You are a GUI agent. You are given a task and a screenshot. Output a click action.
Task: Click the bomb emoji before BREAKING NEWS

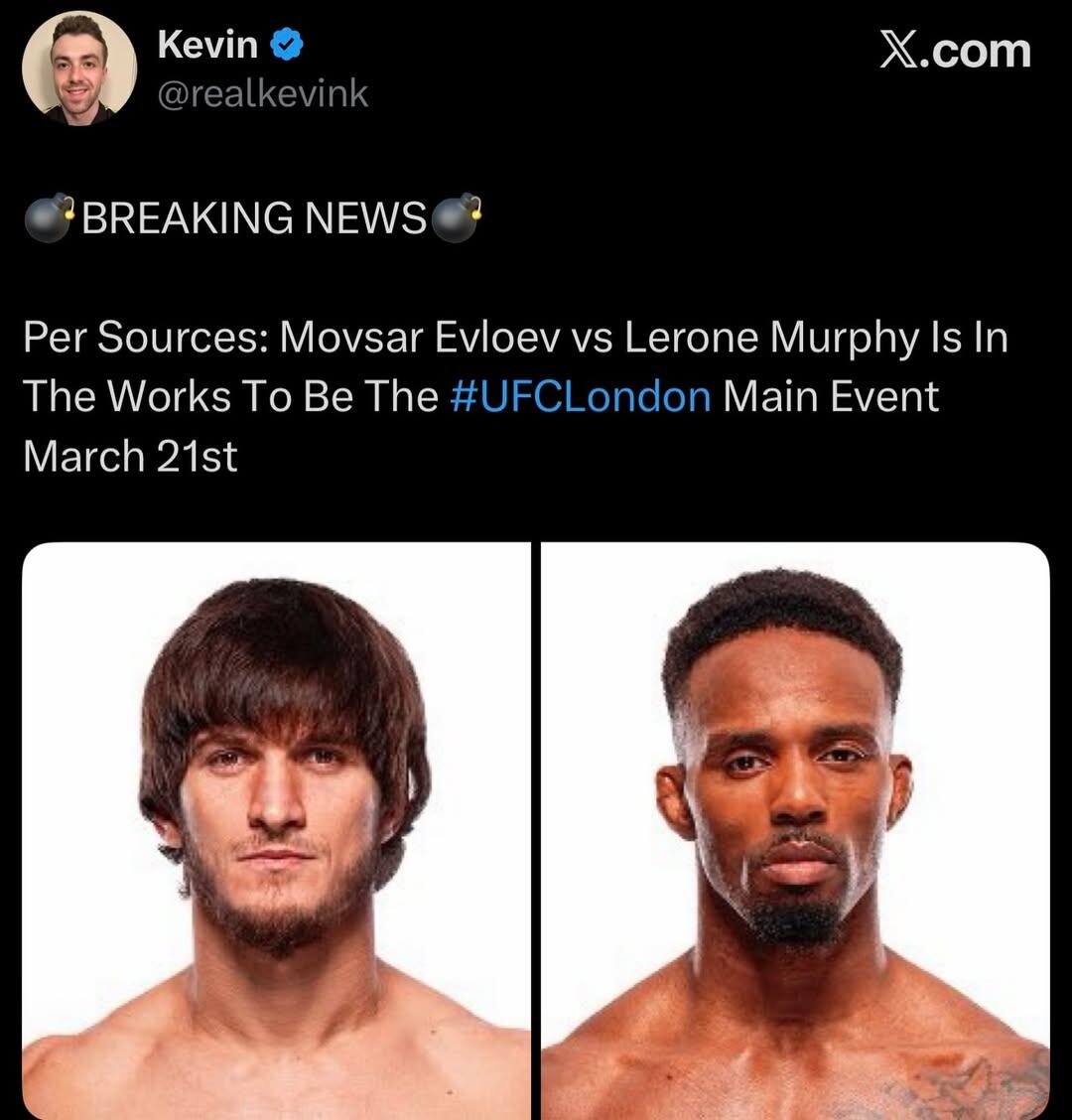(50, 217)
